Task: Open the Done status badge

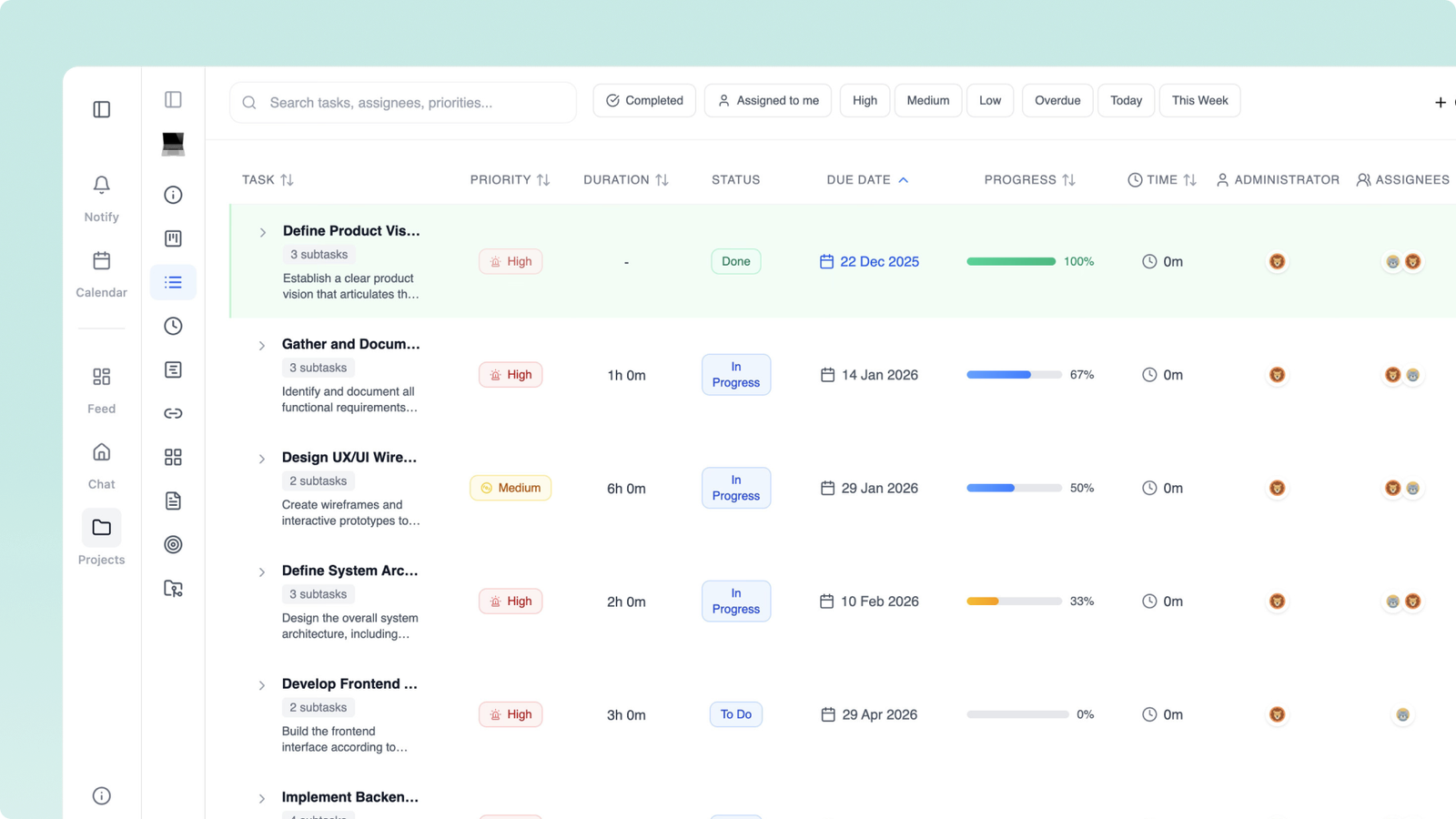Action: click(736, 261)
